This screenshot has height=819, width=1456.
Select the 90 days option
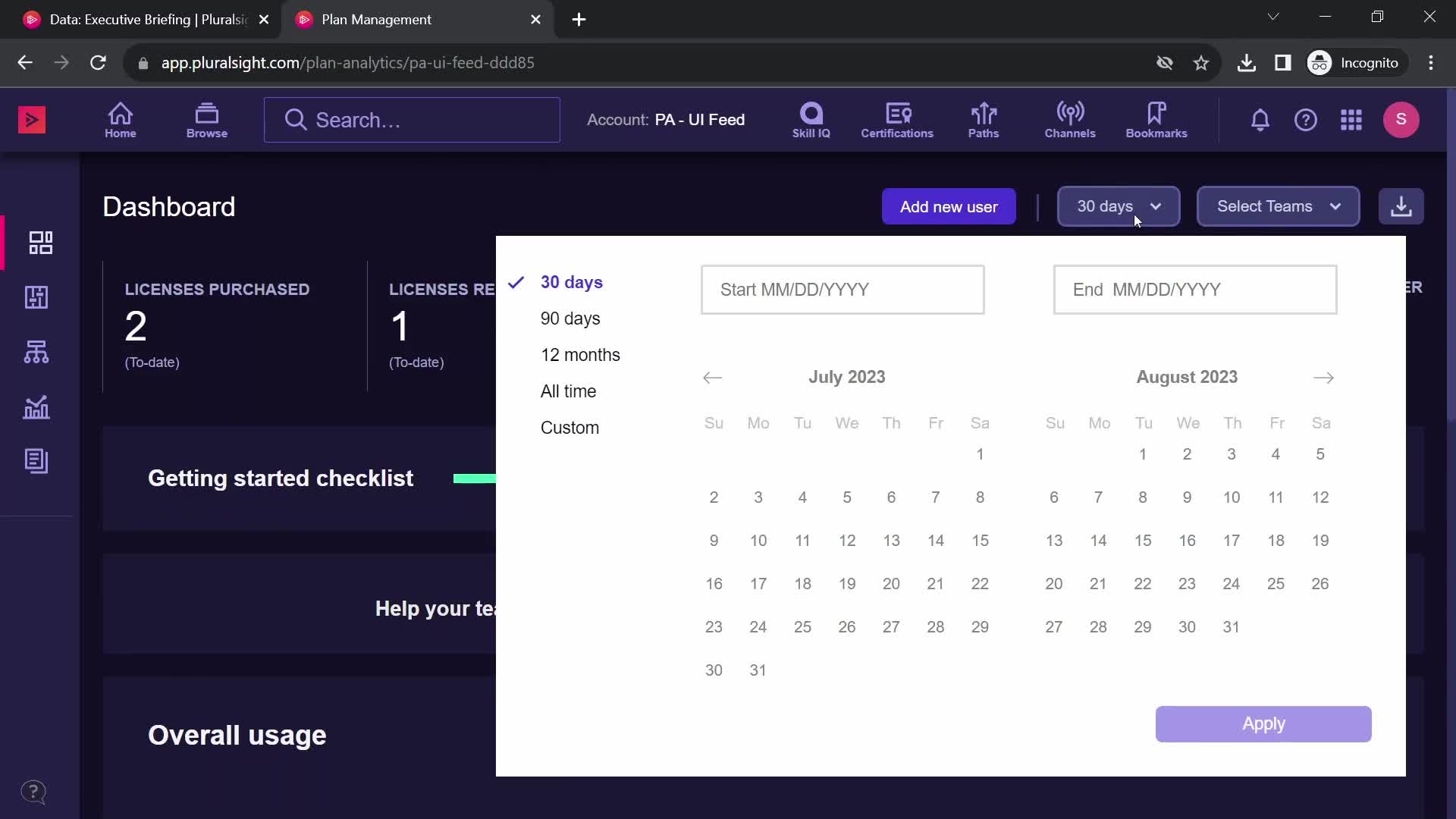click(x=570, y=318)
